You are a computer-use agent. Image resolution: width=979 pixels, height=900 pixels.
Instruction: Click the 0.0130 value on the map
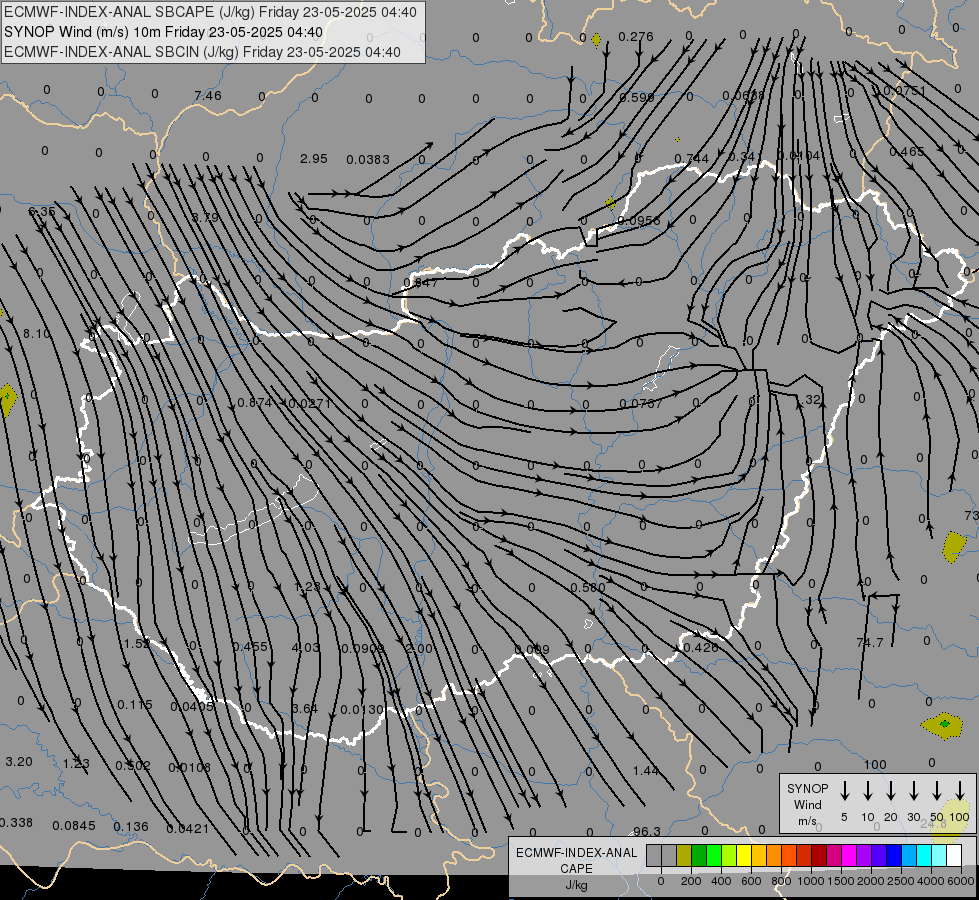(362, 710)
